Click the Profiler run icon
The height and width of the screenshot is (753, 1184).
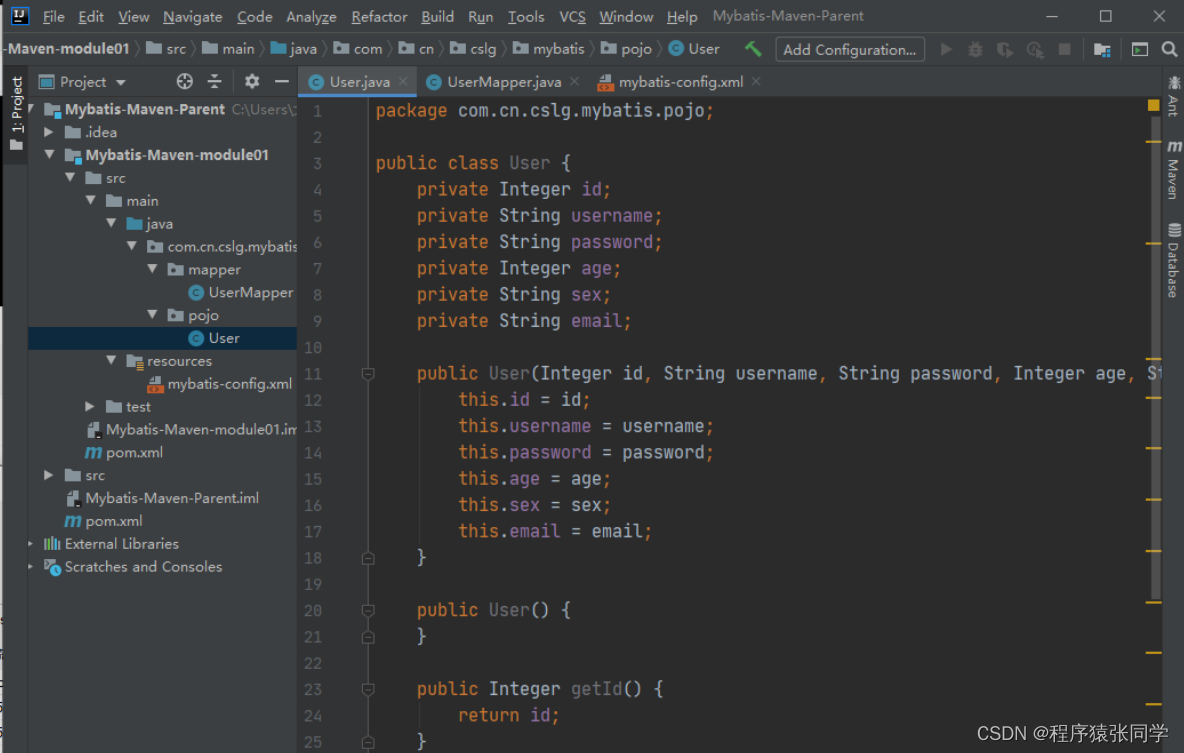point(1035,49)
